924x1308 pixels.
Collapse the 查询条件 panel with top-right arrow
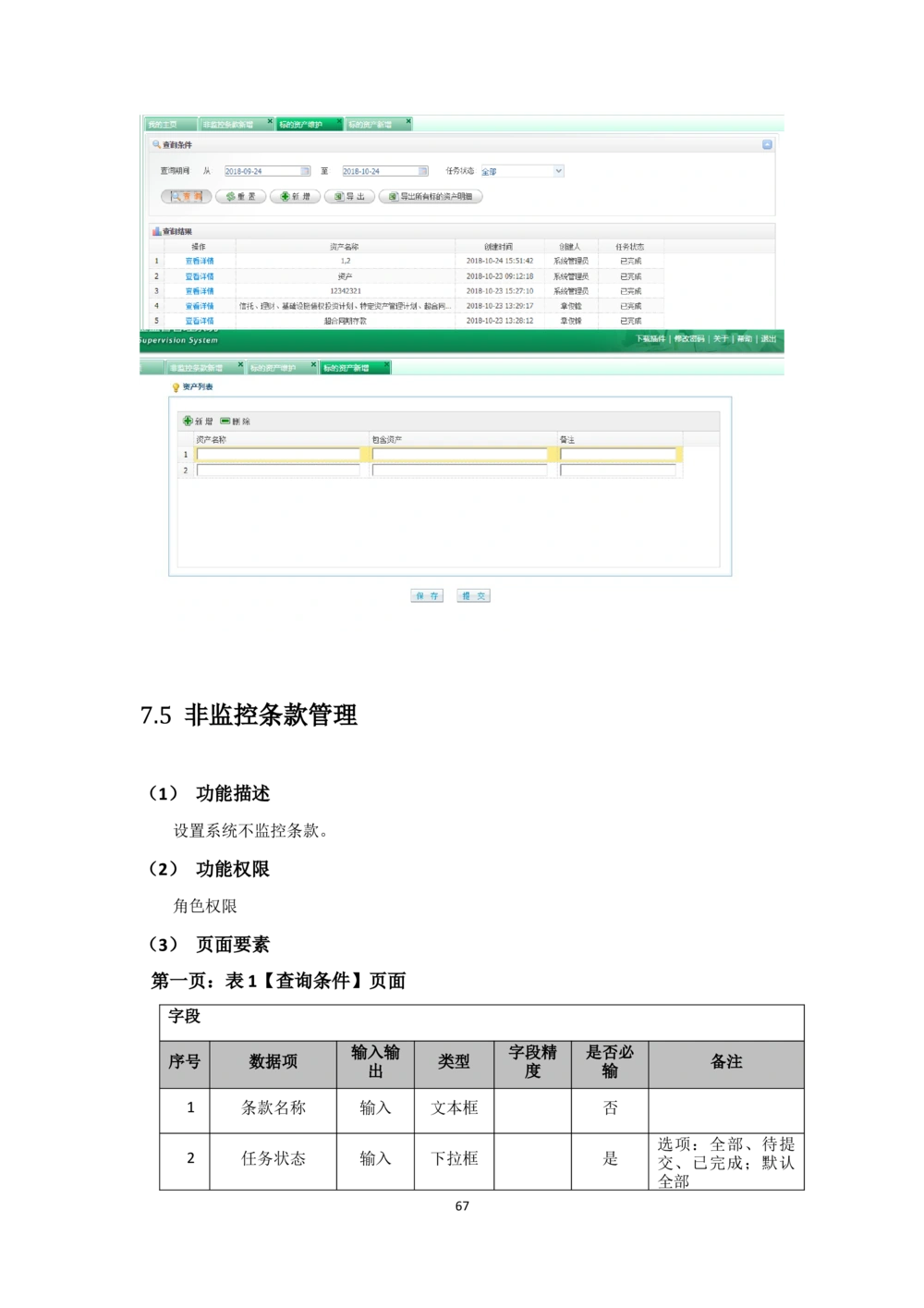[766, 142]
